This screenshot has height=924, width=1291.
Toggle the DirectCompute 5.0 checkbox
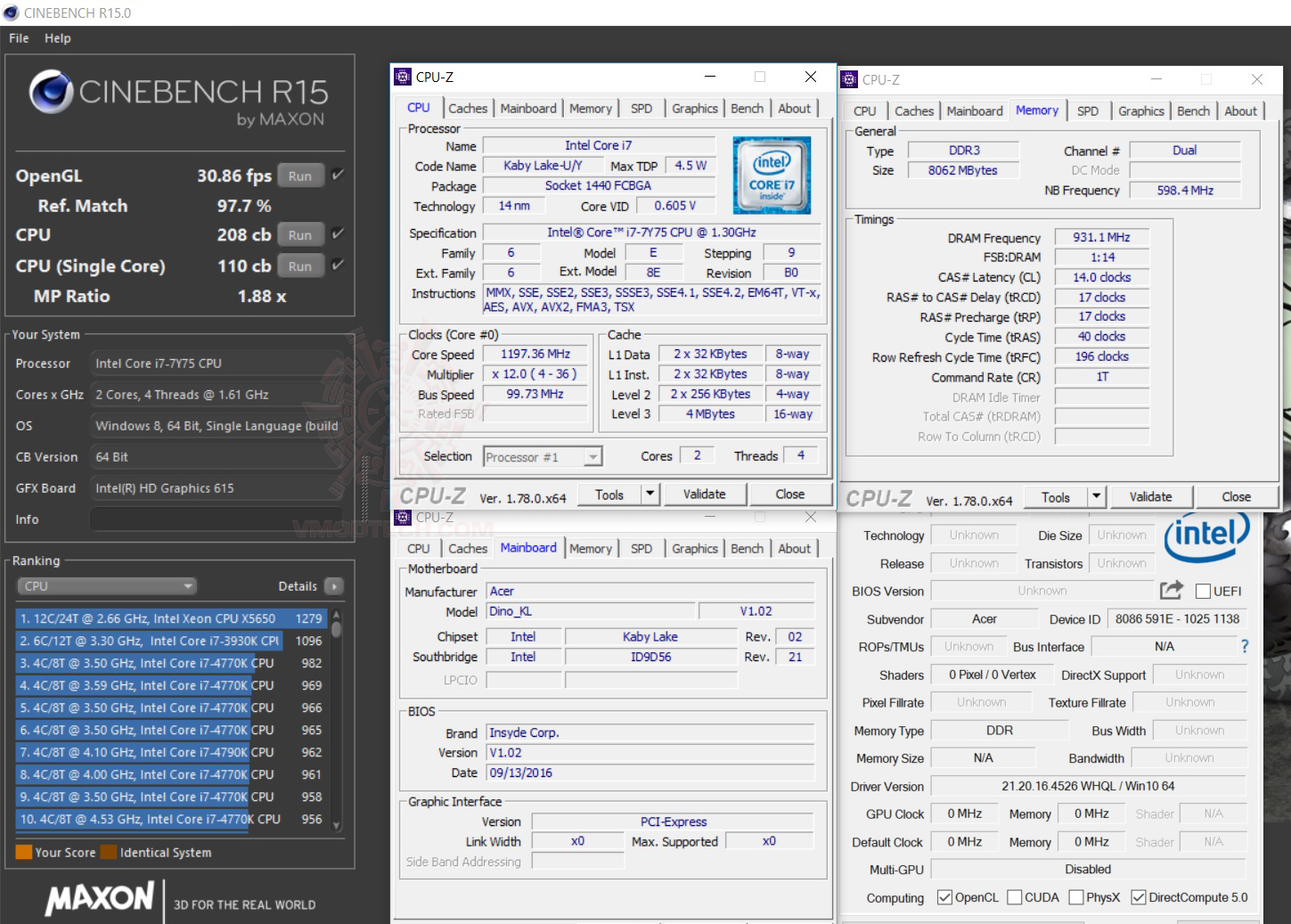(1138, 897)
